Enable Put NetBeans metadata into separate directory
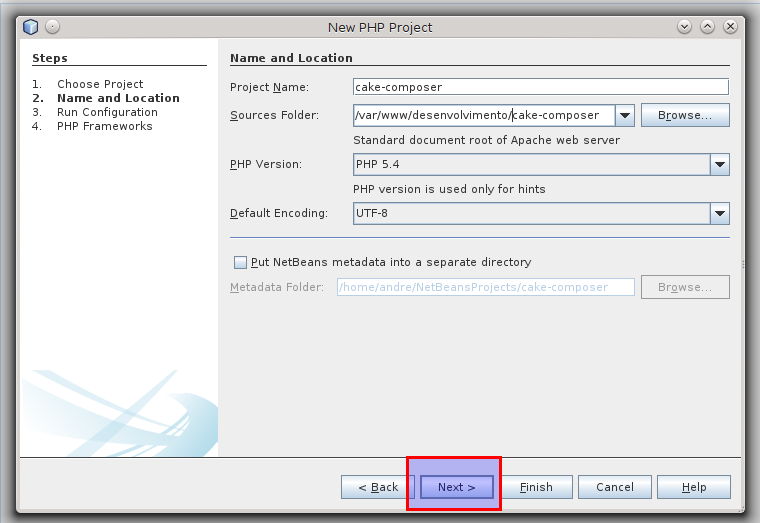The width and height of the screenshot is (760, 523). click(x=240, y=262)
